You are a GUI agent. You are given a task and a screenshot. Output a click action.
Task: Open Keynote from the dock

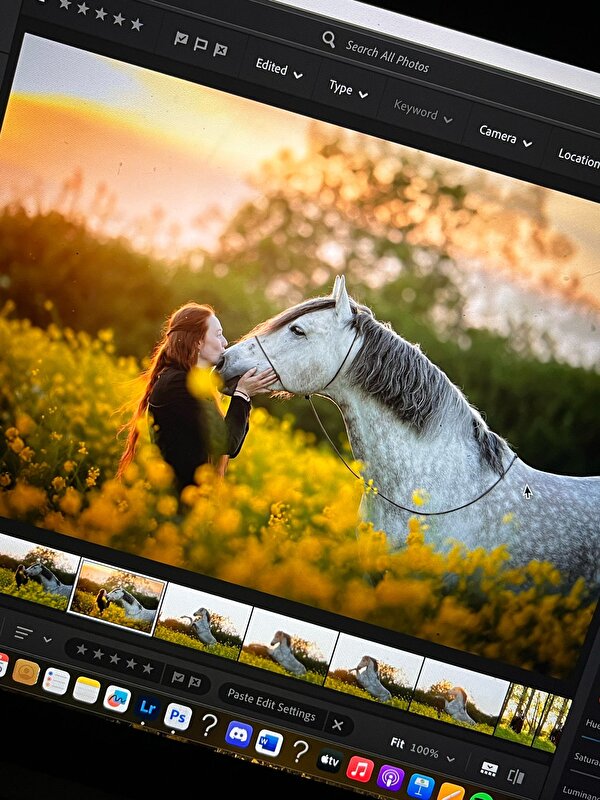(420, 787)
